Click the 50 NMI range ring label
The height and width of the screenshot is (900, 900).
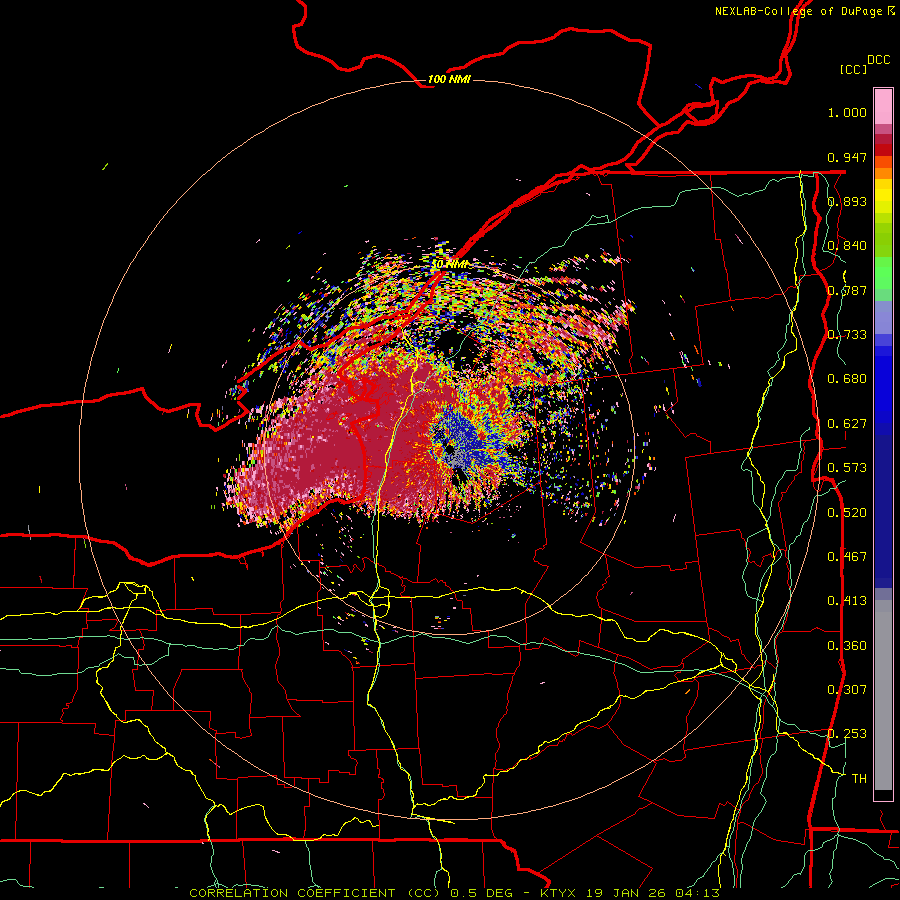click(x=449, y=264)
